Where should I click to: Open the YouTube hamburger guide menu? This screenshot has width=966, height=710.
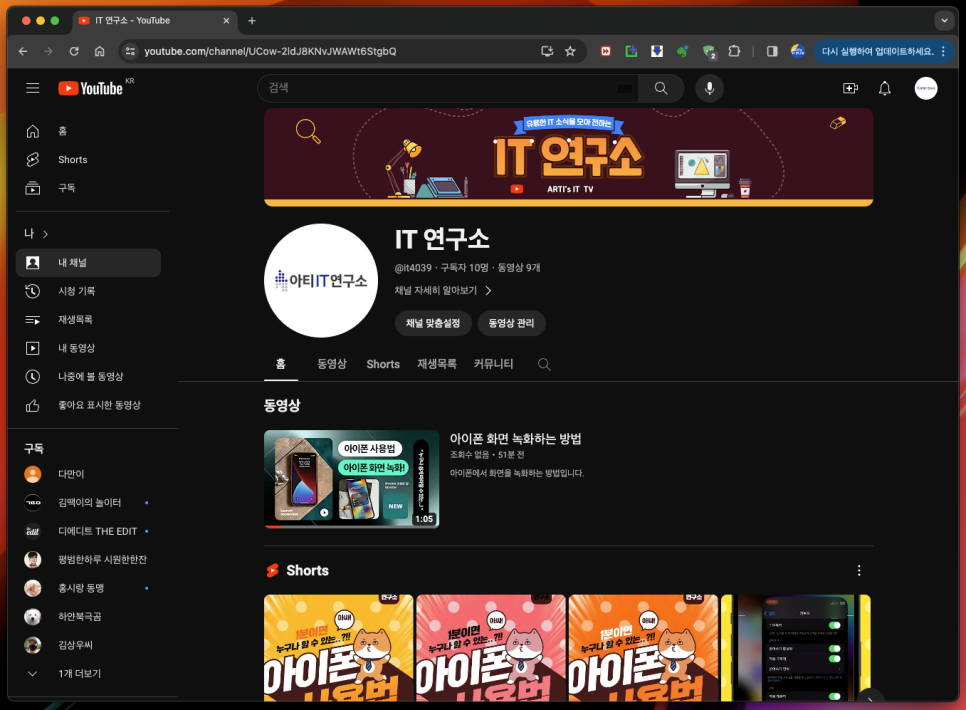coord(33,88)
